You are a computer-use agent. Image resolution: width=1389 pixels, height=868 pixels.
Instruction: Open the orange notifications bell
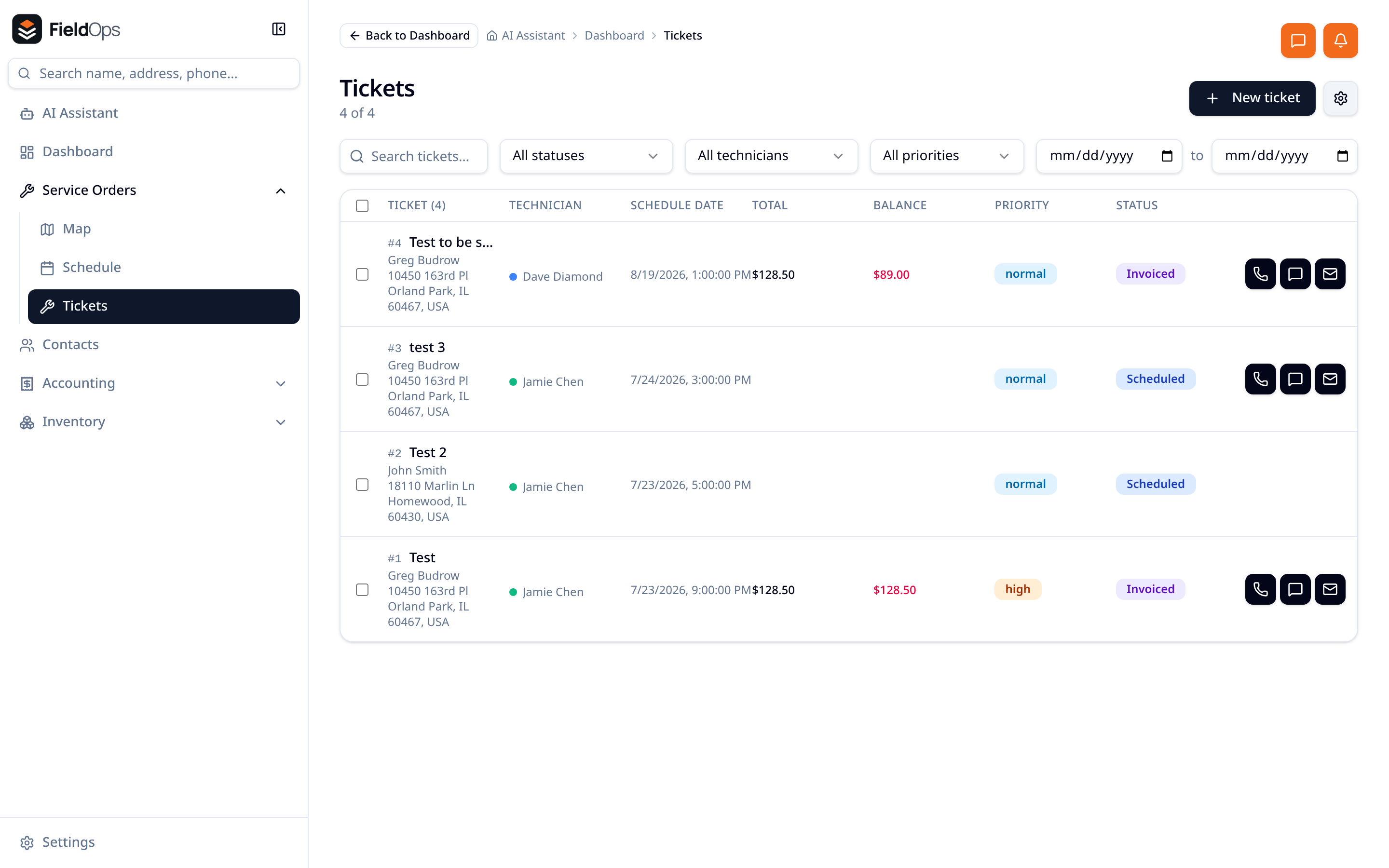(x=1340, y=41)
